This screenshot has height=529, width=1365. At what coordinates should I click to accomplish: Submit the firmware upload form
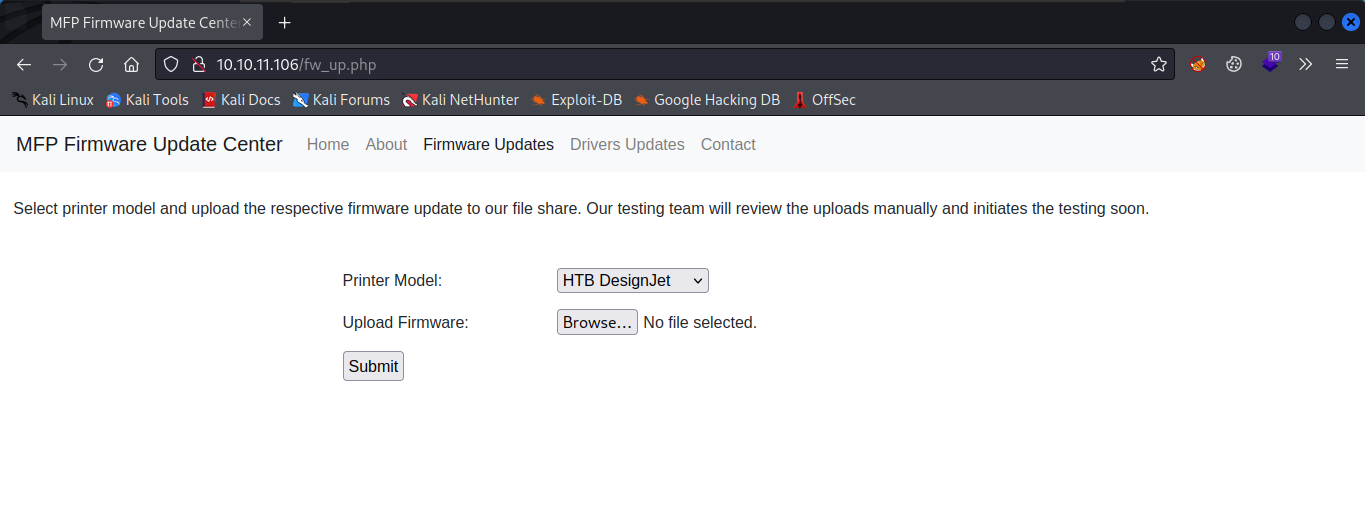click(373, 366)
